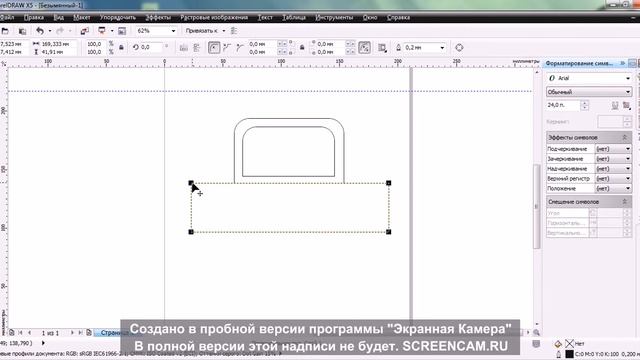Click the ruler origin corner icon
Image resolution: width=640 pixels, height=360 pixels.
[x=4, y=63]
